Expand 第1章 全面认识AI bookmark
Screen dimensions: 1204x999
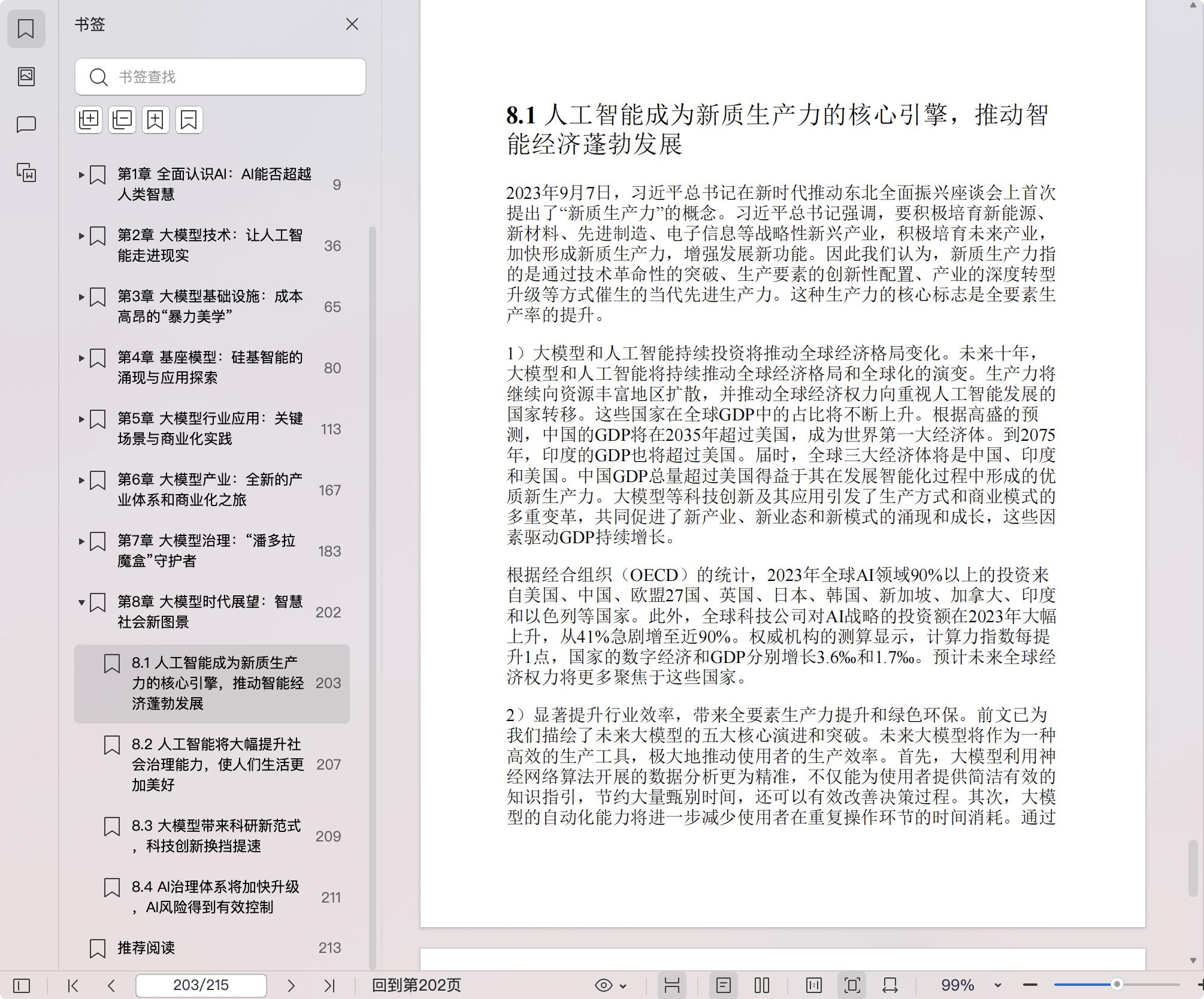81,174
